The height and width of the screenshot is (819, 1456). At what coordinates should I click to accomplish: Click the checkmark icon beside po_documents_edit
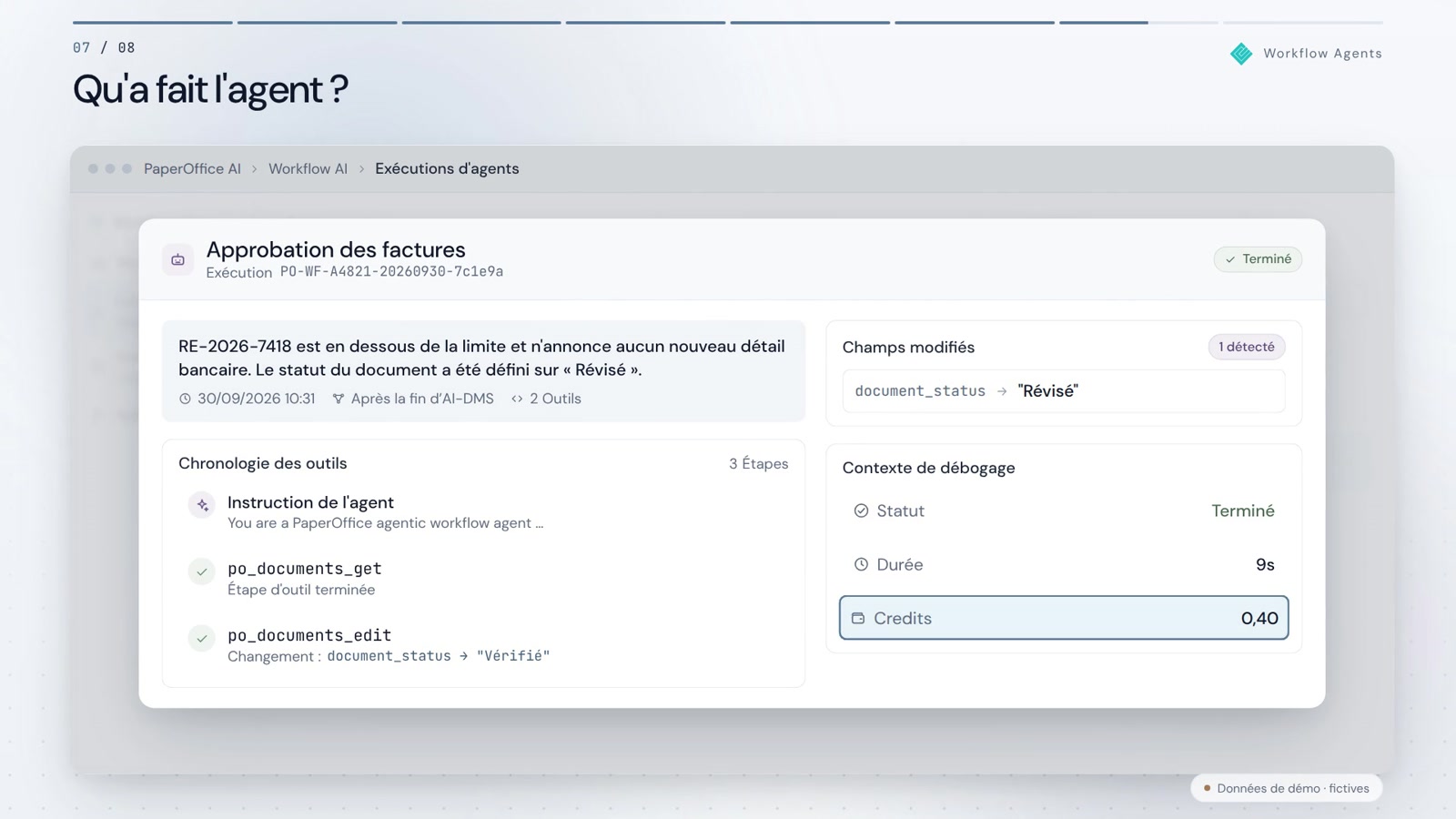[x=202, y=638]
